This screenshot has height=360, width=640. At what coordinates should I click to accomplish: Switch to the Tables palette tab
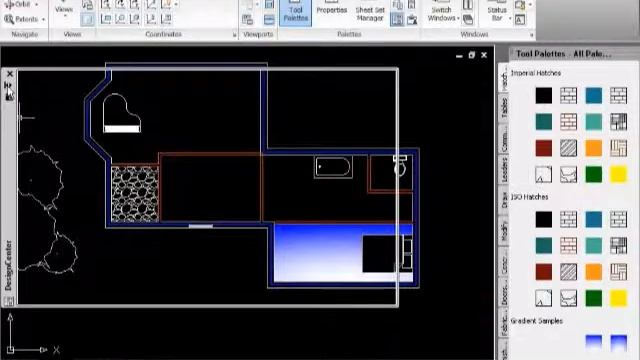(x=504, y=108)
